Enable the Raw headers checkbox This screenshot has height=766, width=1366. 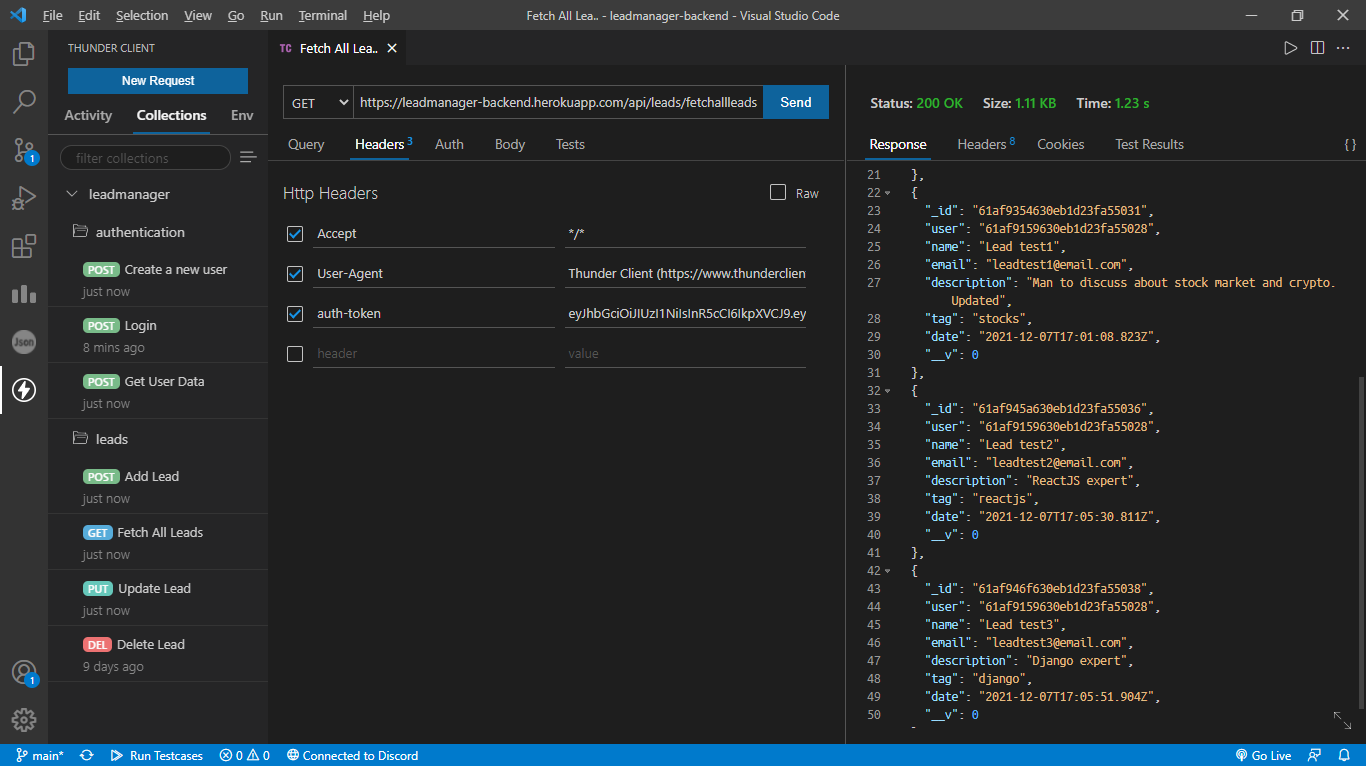pos(778,192)
